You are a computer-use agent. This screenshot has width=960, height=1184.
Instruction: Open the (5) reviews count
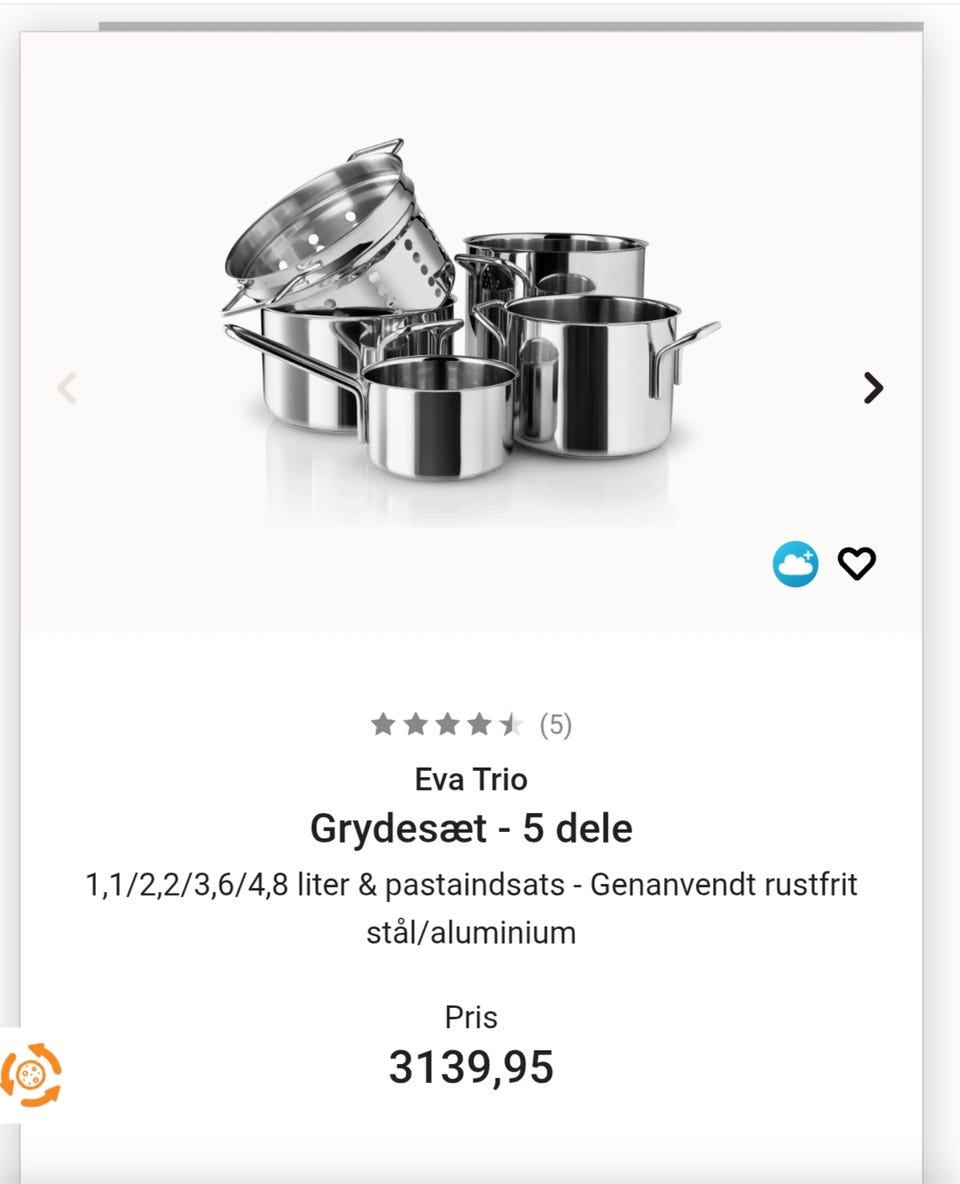pos(556,725)
